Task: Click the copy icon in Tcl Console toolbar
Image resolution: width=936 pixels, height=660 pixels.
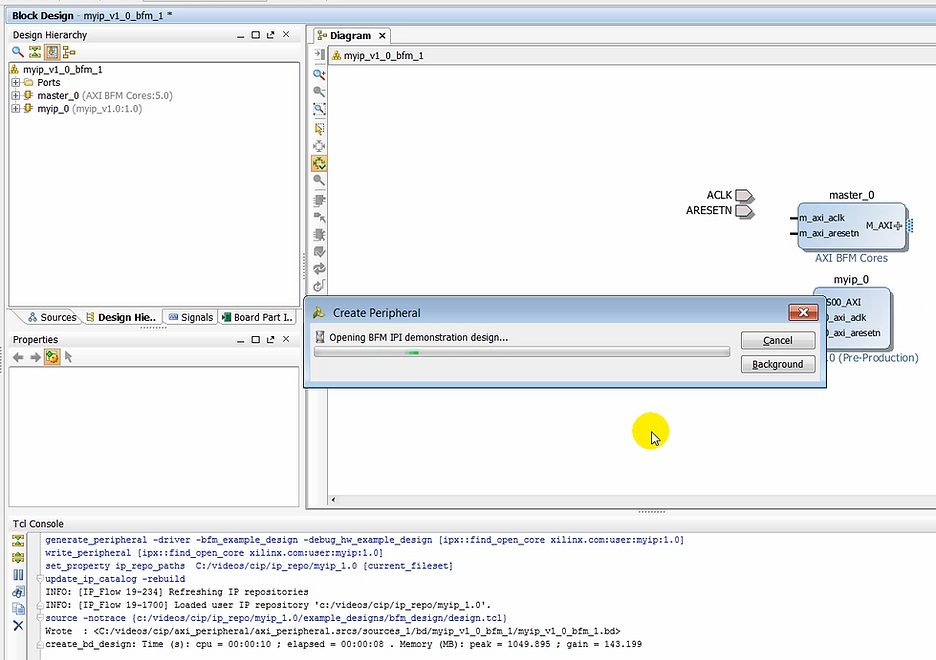Action: click(x=18, y=608)
